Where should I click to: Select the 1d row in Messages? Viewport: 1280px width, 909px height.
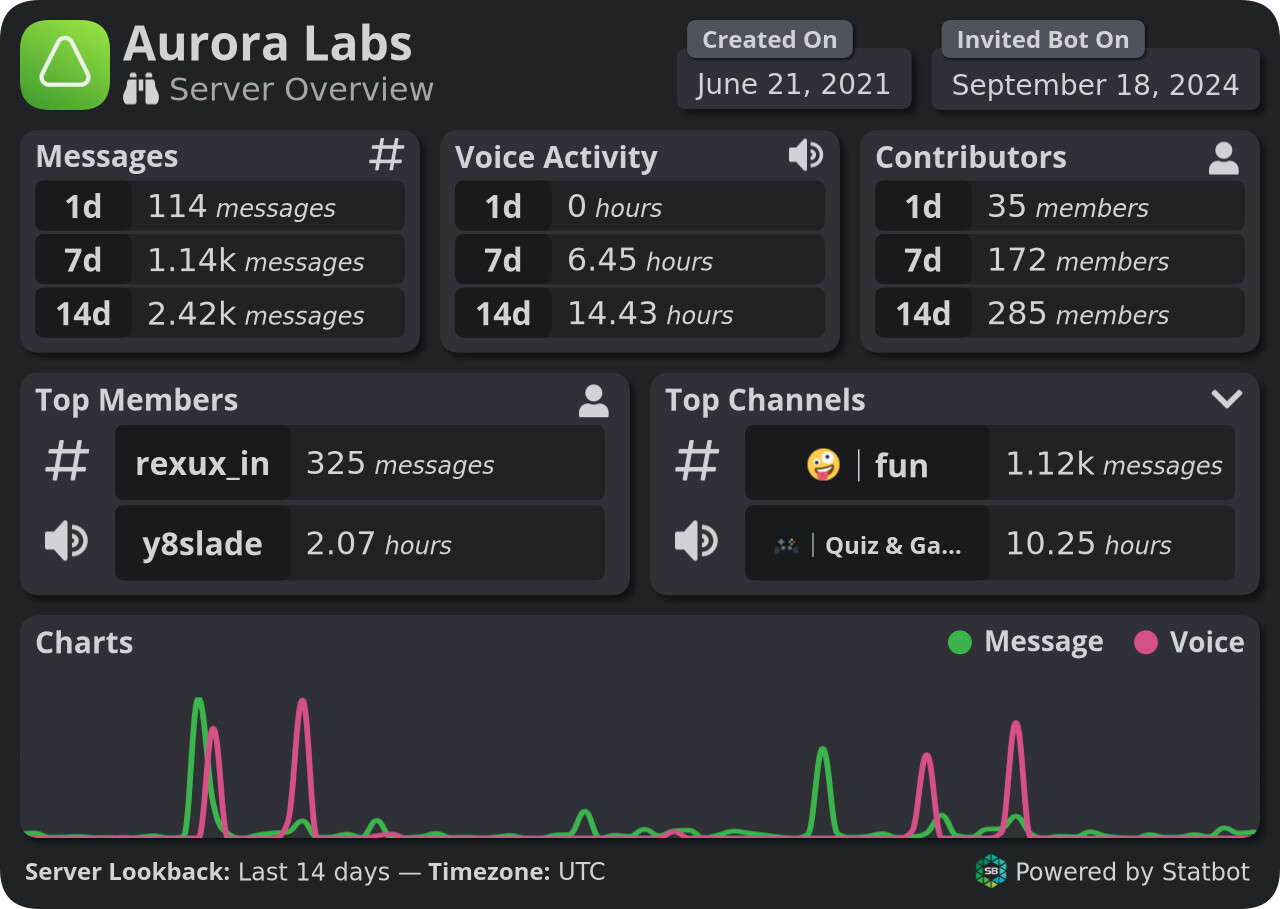220,207
